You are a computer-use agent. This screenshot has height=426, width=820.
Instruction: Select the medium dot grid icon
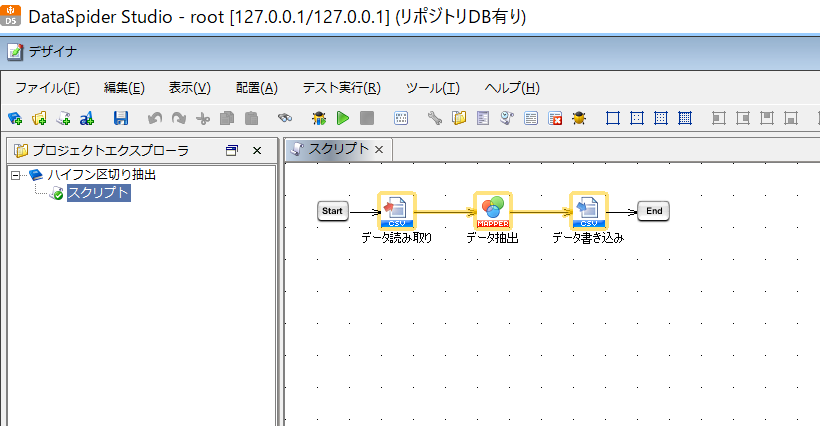click(x=661, y=118)
